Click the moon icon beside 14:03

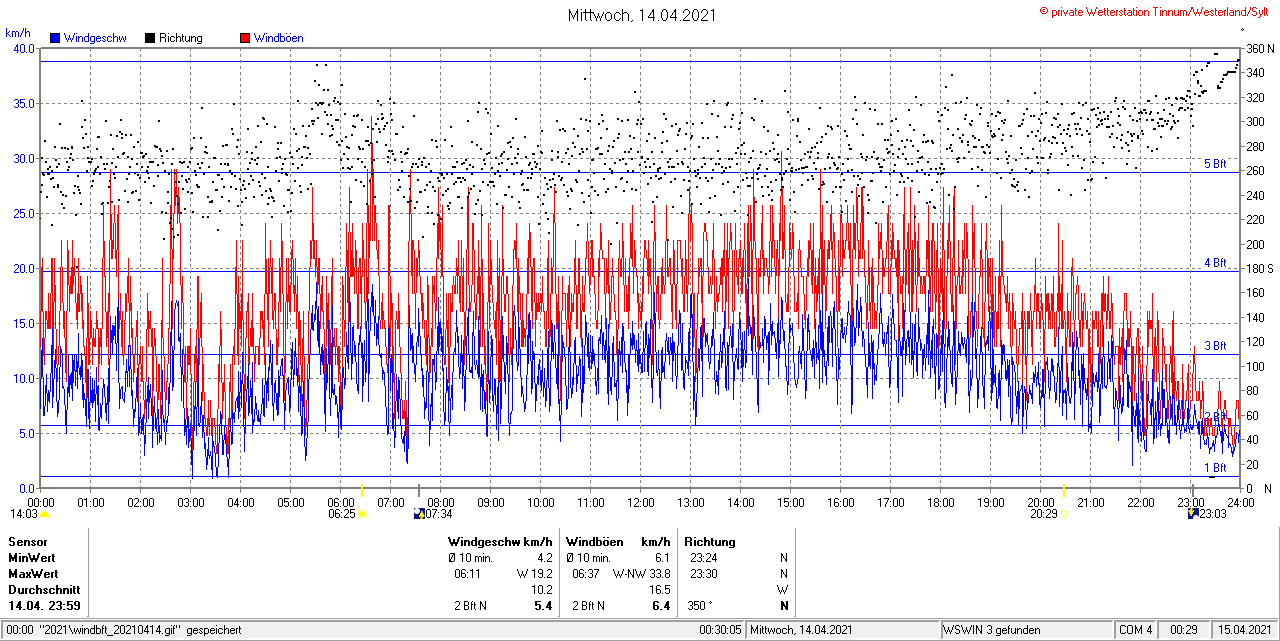45,514
